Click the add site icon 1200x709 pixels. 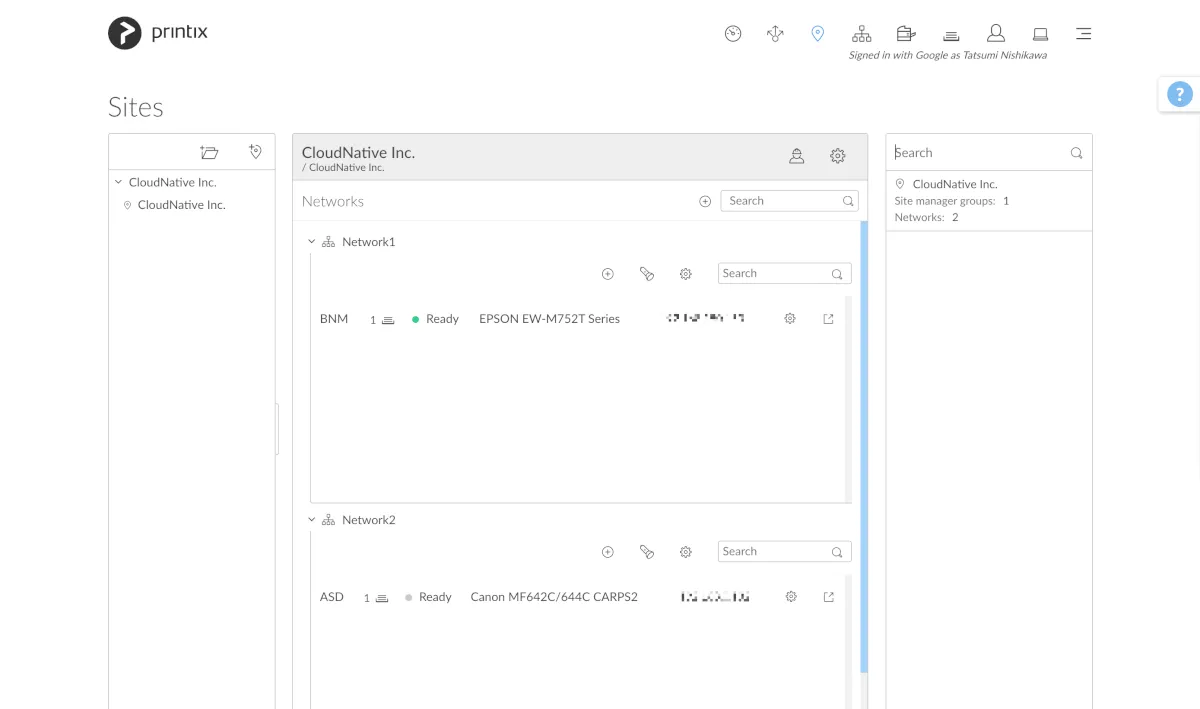[x=255, y=152]
